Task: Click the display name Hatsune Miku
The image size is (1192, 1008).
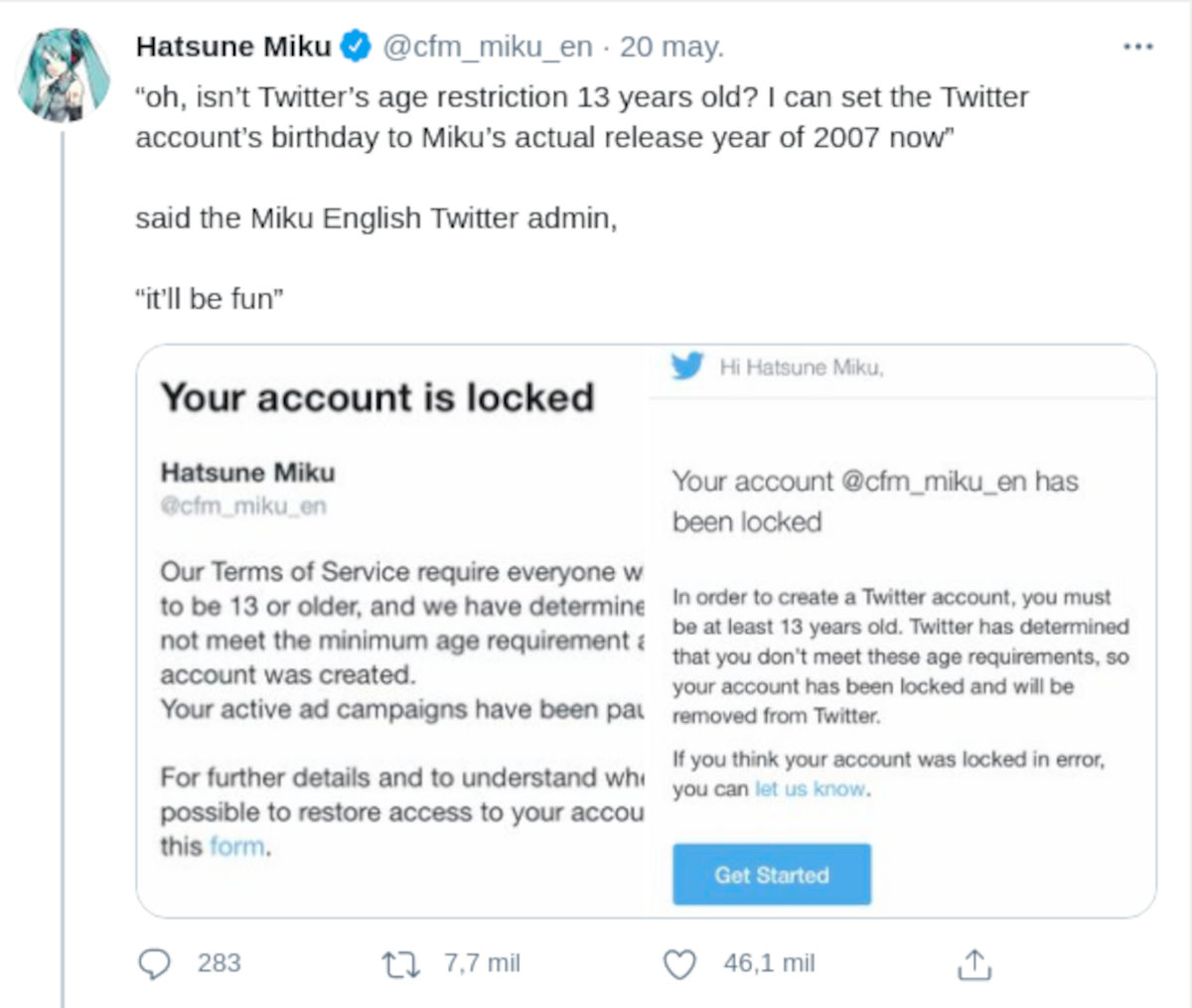Action: pos(235,44)
